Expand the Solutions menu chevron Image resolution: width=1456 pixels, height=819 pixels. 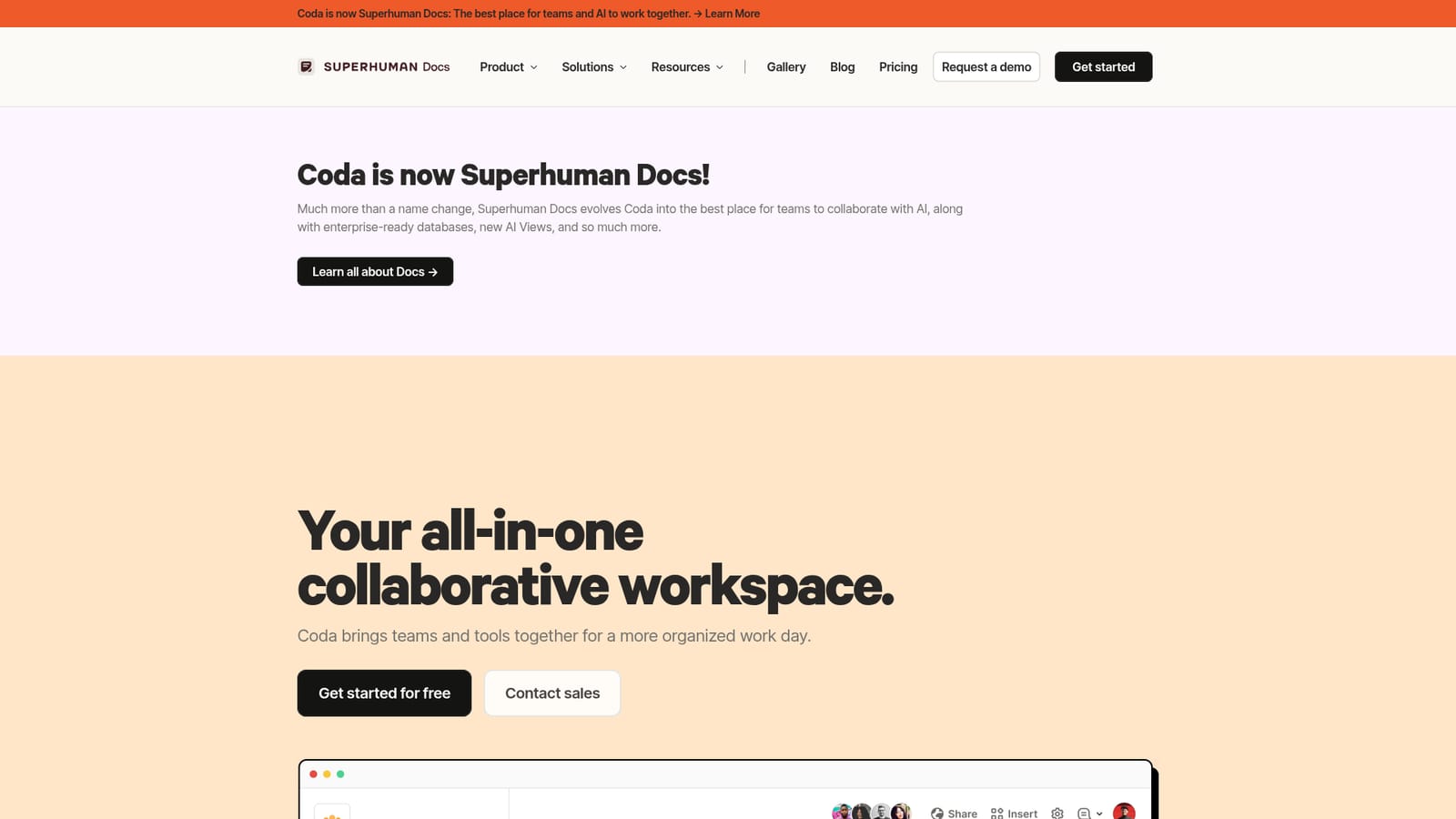(623, 67)
